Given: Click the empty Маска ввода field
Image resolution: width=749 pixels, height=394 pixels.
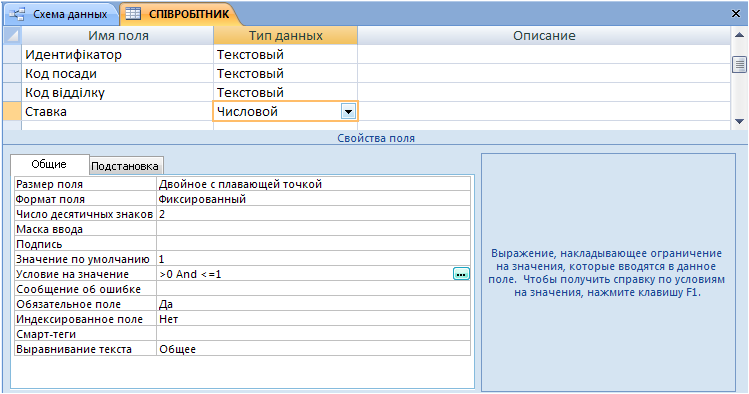Looking at the screenshot, I should (313, 229).
